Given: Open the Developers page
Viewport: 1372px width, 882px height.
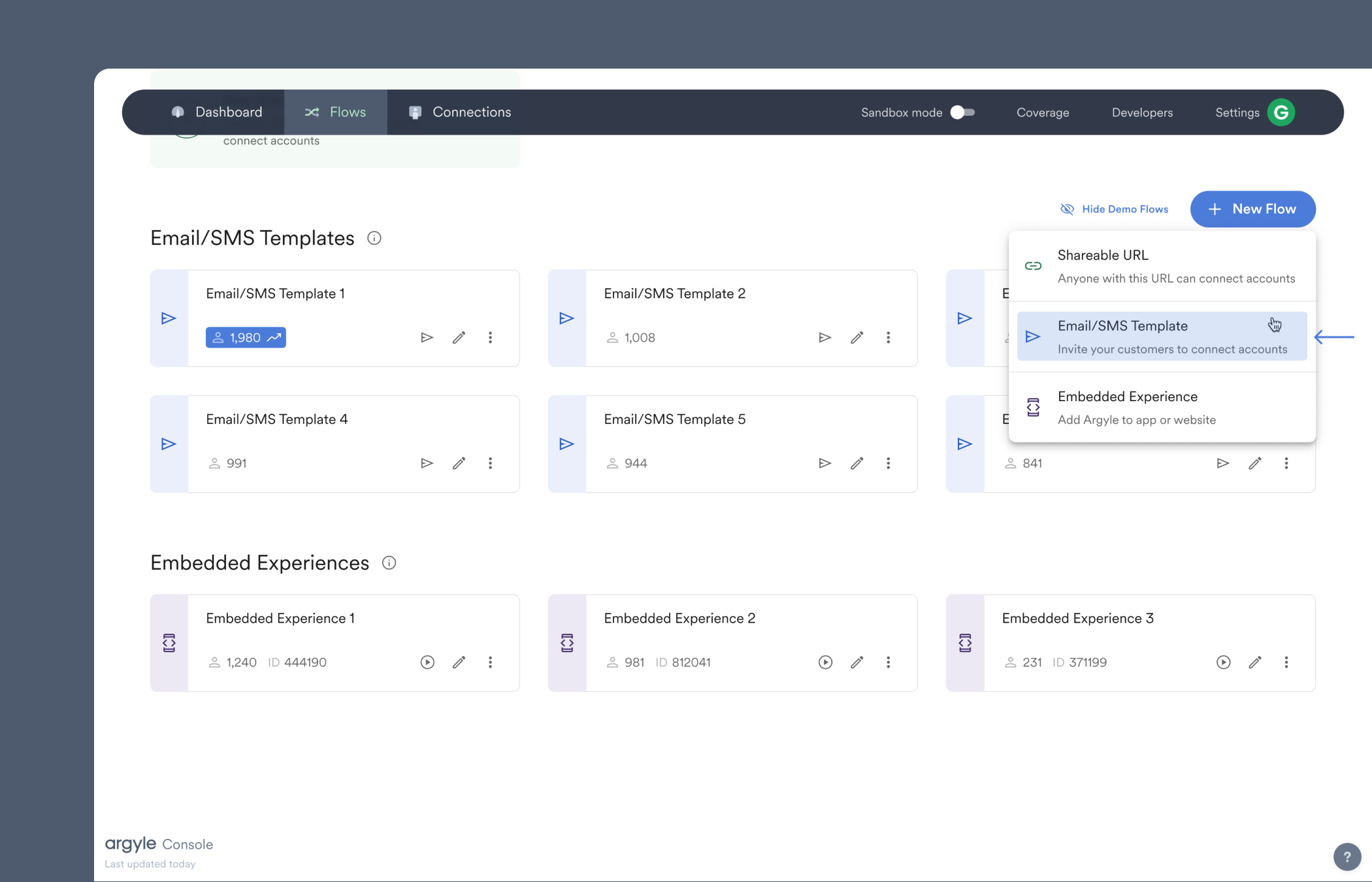Looking at the screenshot, I should click(1141, 112).
